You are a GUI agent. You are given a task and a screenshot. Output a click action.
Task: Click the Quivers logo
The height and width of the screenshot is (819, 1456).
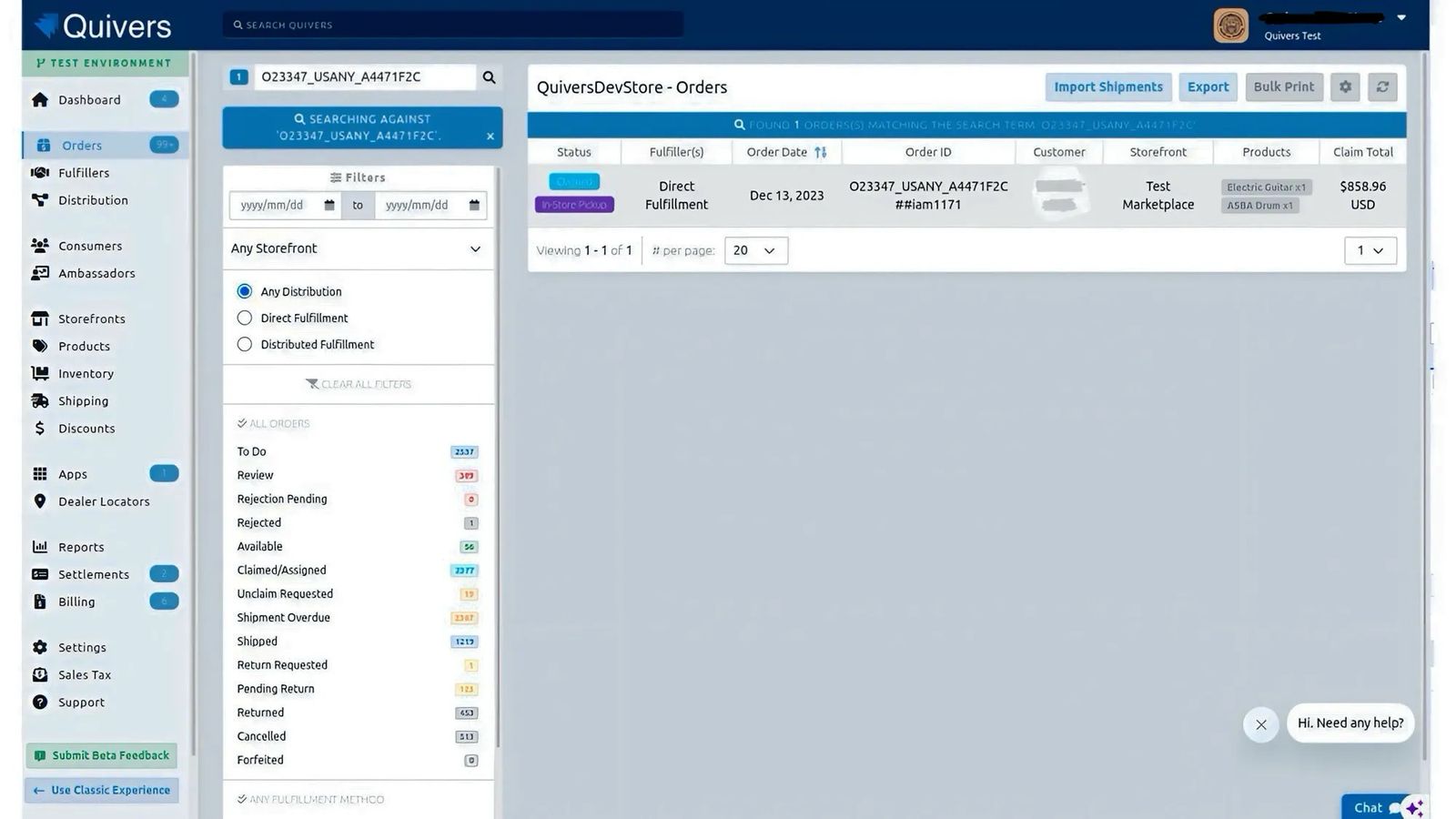click(x=103, y=25)
